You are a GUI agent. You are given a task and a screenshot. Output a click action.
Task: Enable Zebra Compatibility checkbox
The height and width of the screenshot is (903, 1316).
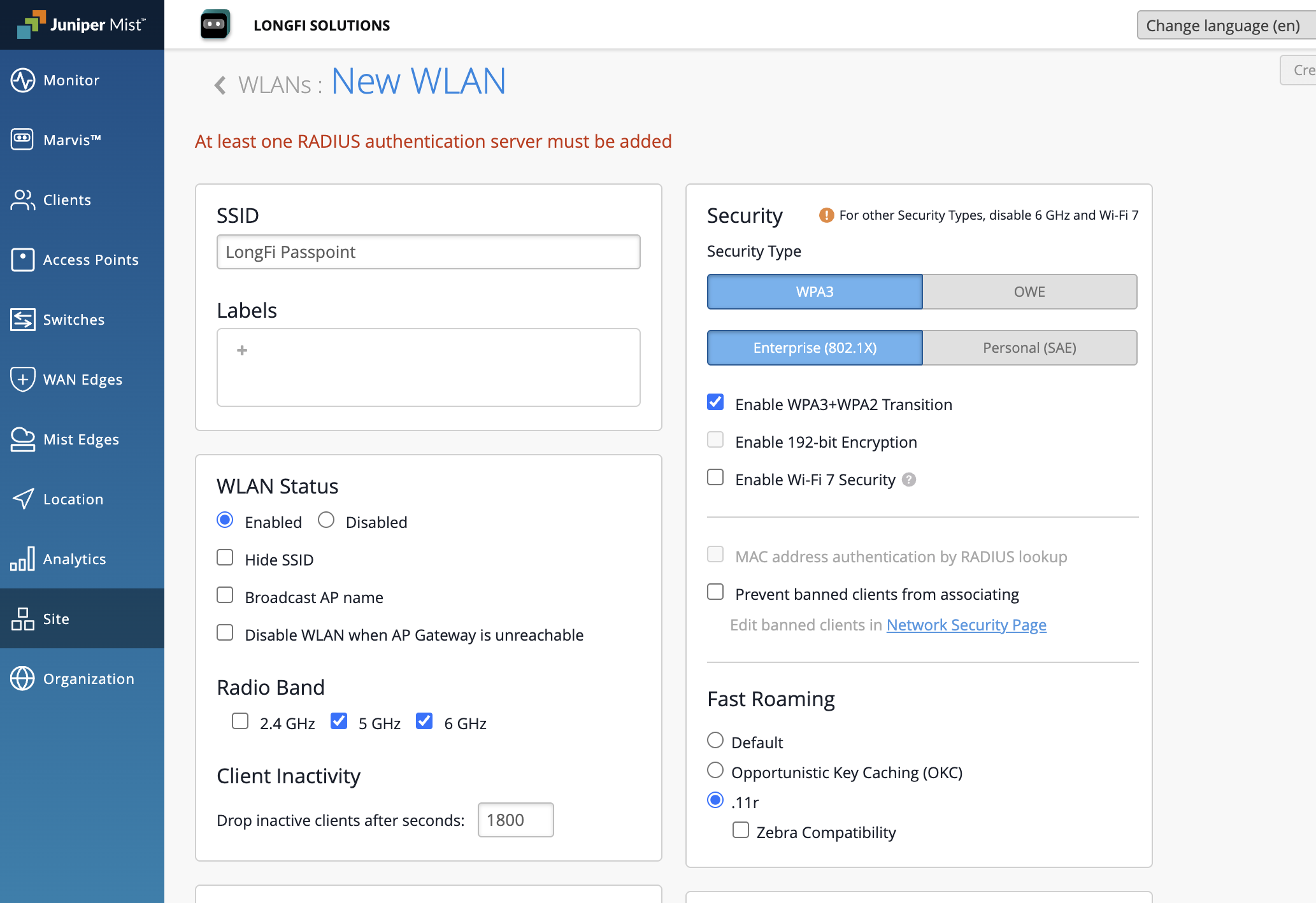[741, 830]
